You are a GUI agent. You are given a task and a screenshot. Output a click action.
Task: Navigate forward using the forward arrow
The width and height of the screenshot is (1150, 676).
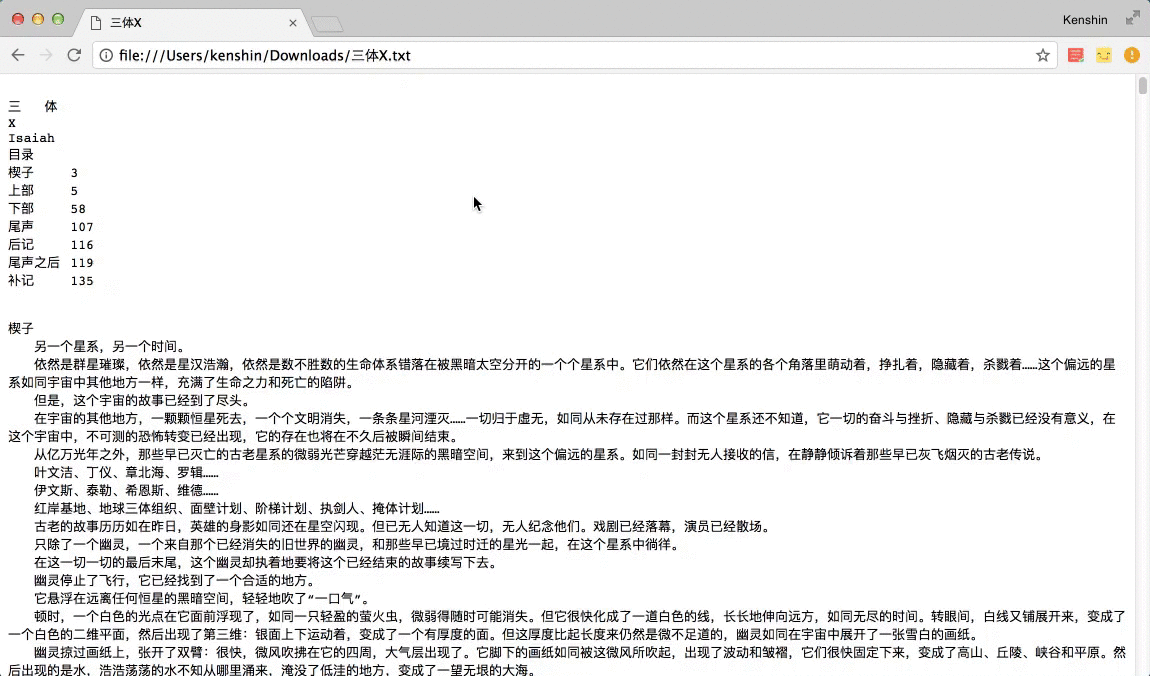46,55
